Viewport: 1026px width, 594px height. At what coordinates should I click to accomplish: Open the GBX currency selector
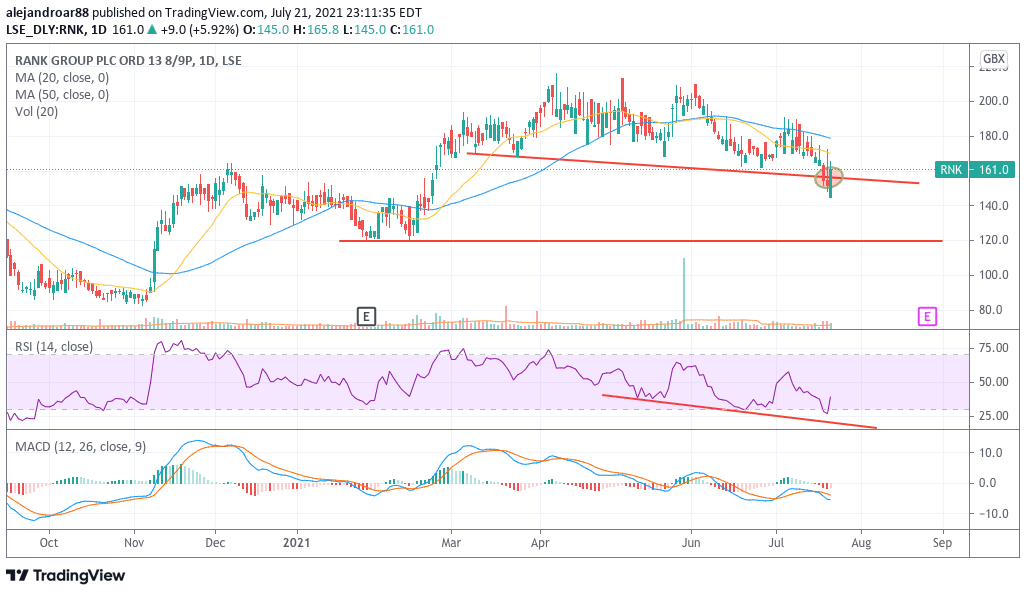point(993,59)
